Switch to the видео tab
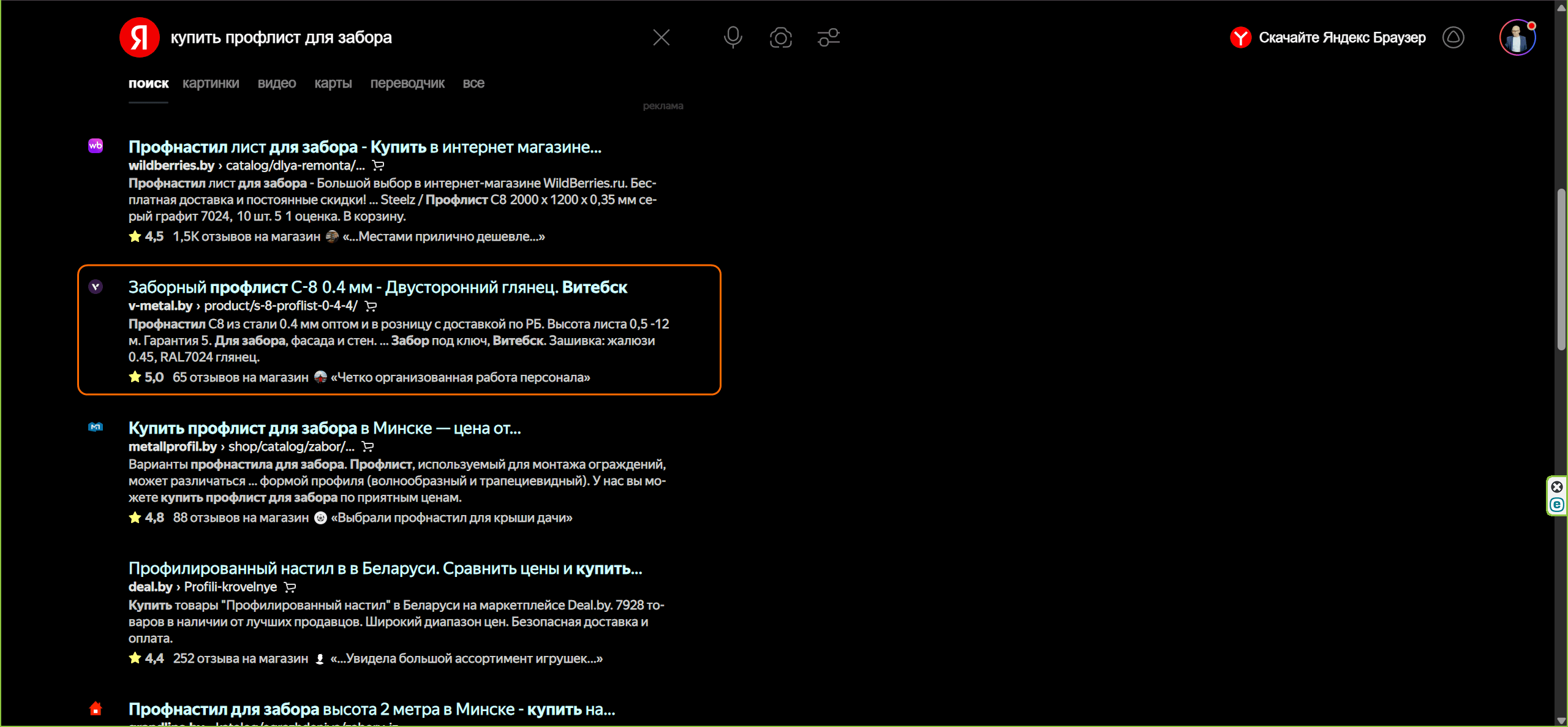The height and width of the screenshot is (727, 1568). click(277, 83)
